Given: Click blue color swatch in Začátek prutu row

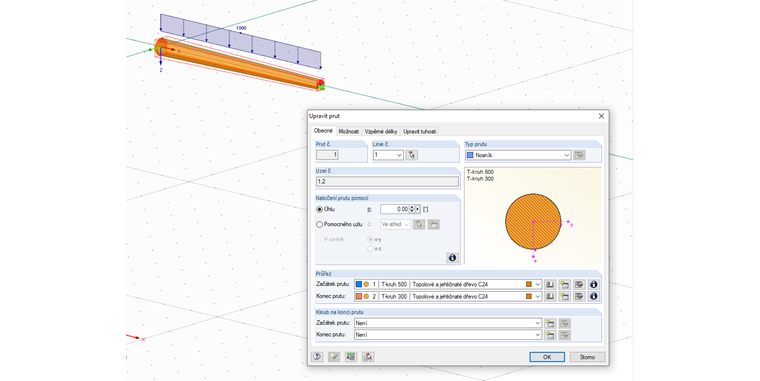Looking at the screenshot, I should 359,285.
